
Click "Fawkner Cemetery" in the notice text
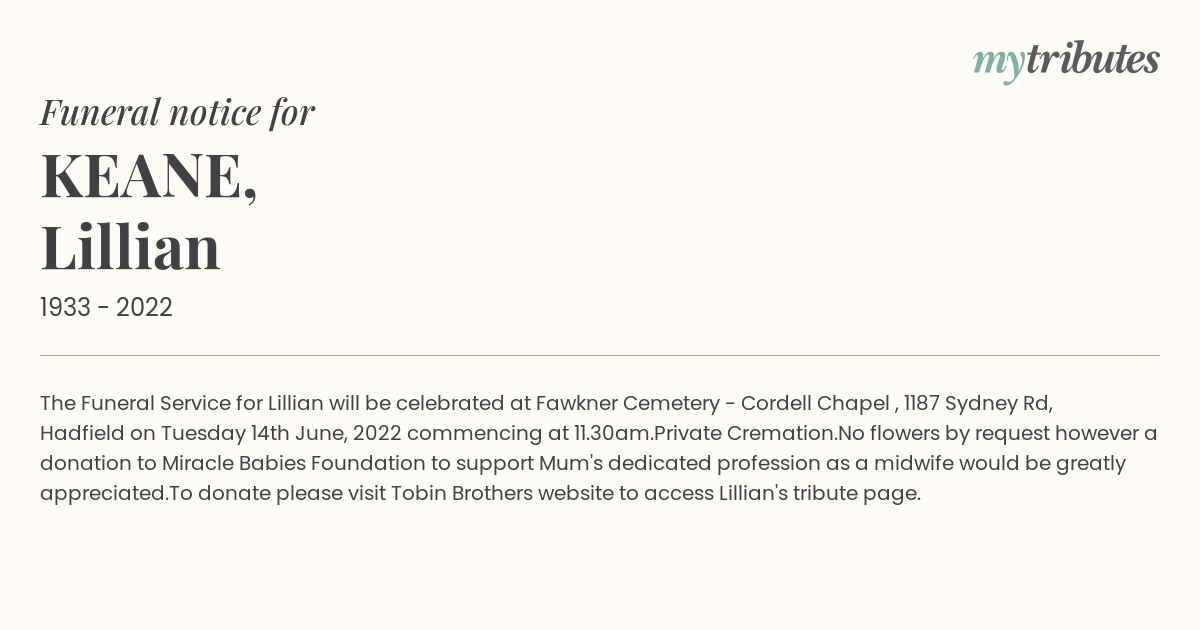(x=628, y=403)
